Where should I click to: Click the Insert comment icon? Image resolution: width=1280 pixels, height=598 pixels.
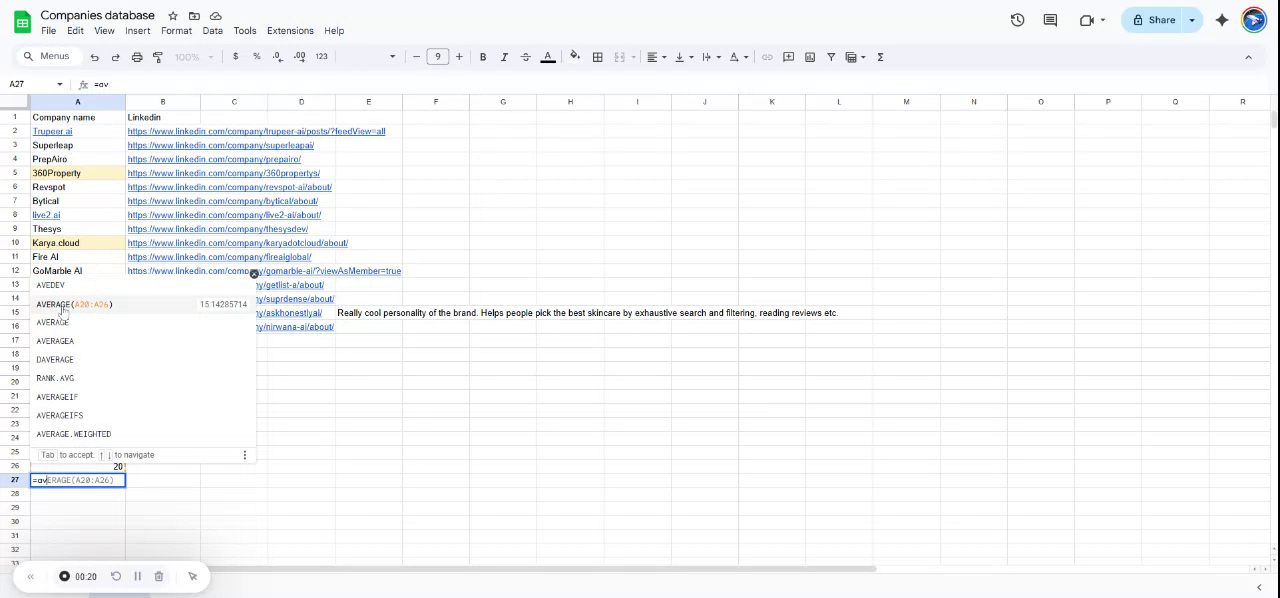click(789, 57)
